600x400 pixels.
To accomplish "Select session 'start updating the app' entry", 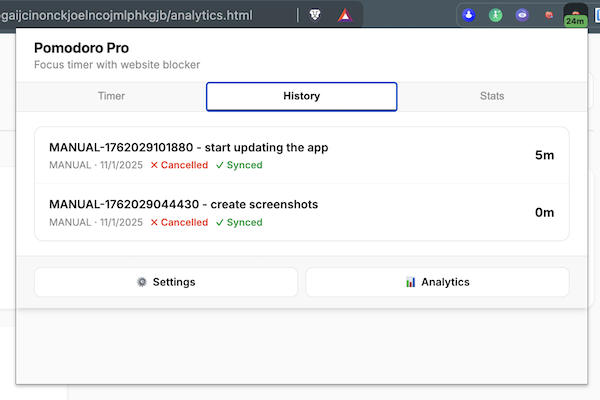I will [302, 155].
